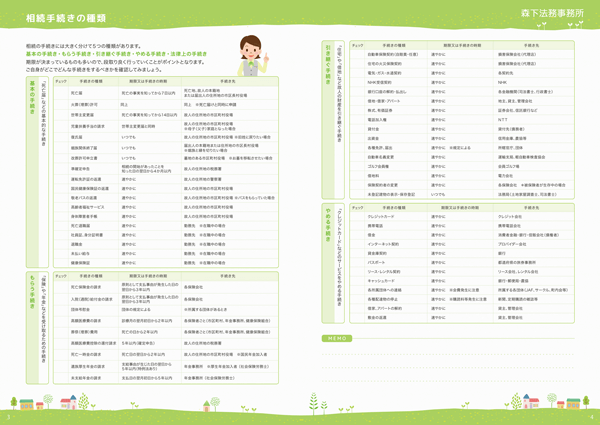The width and height of the screenshot is (600, 425).
Task: Click the 株式、有価証券 row name
Action: [380, 111]
